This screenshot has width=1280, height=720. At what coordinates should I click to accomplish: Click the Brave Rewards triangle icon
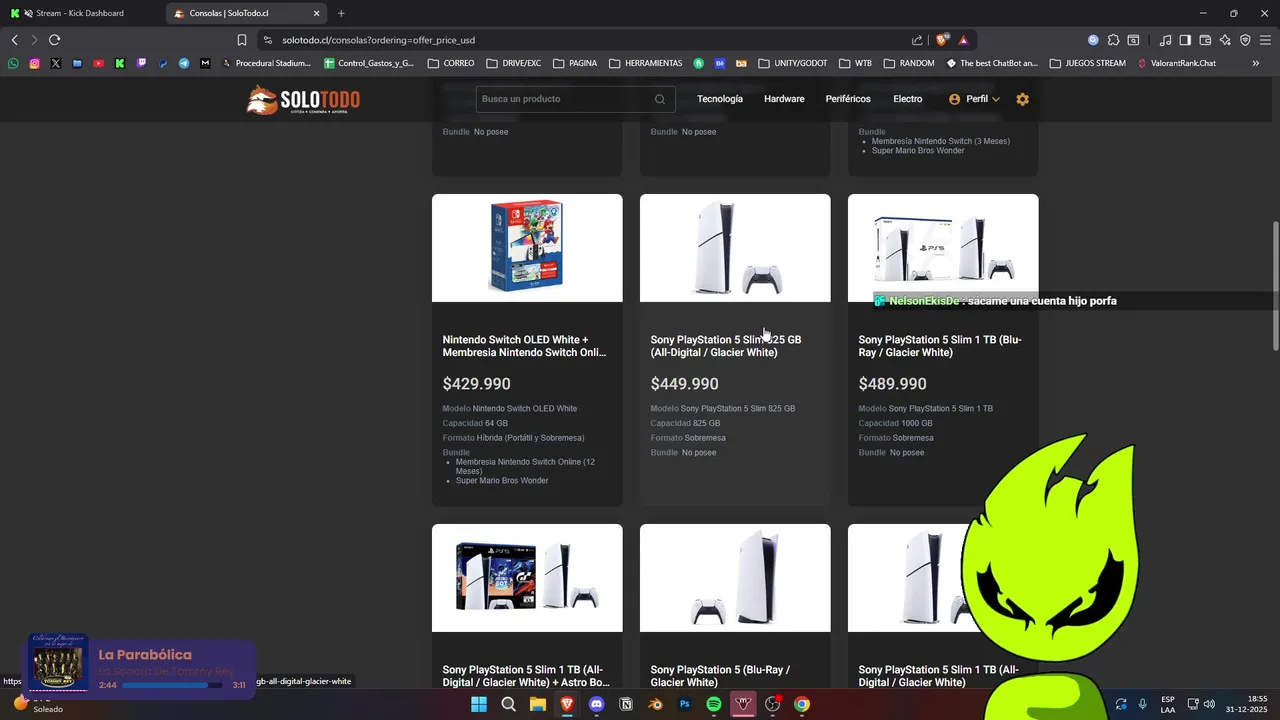[963, 40]
